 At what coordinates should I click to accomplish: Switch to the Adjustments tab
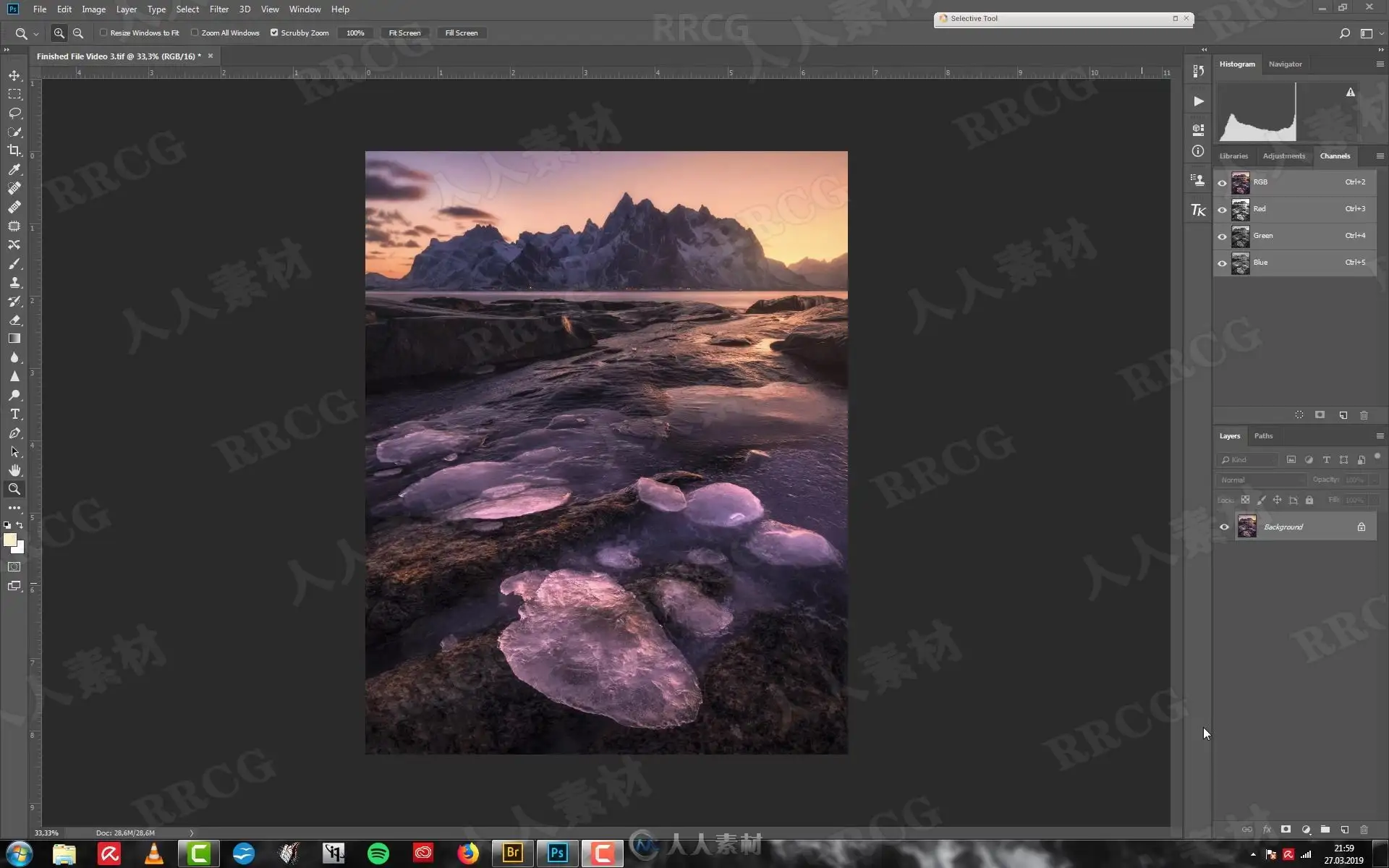tap(1284, 156)
